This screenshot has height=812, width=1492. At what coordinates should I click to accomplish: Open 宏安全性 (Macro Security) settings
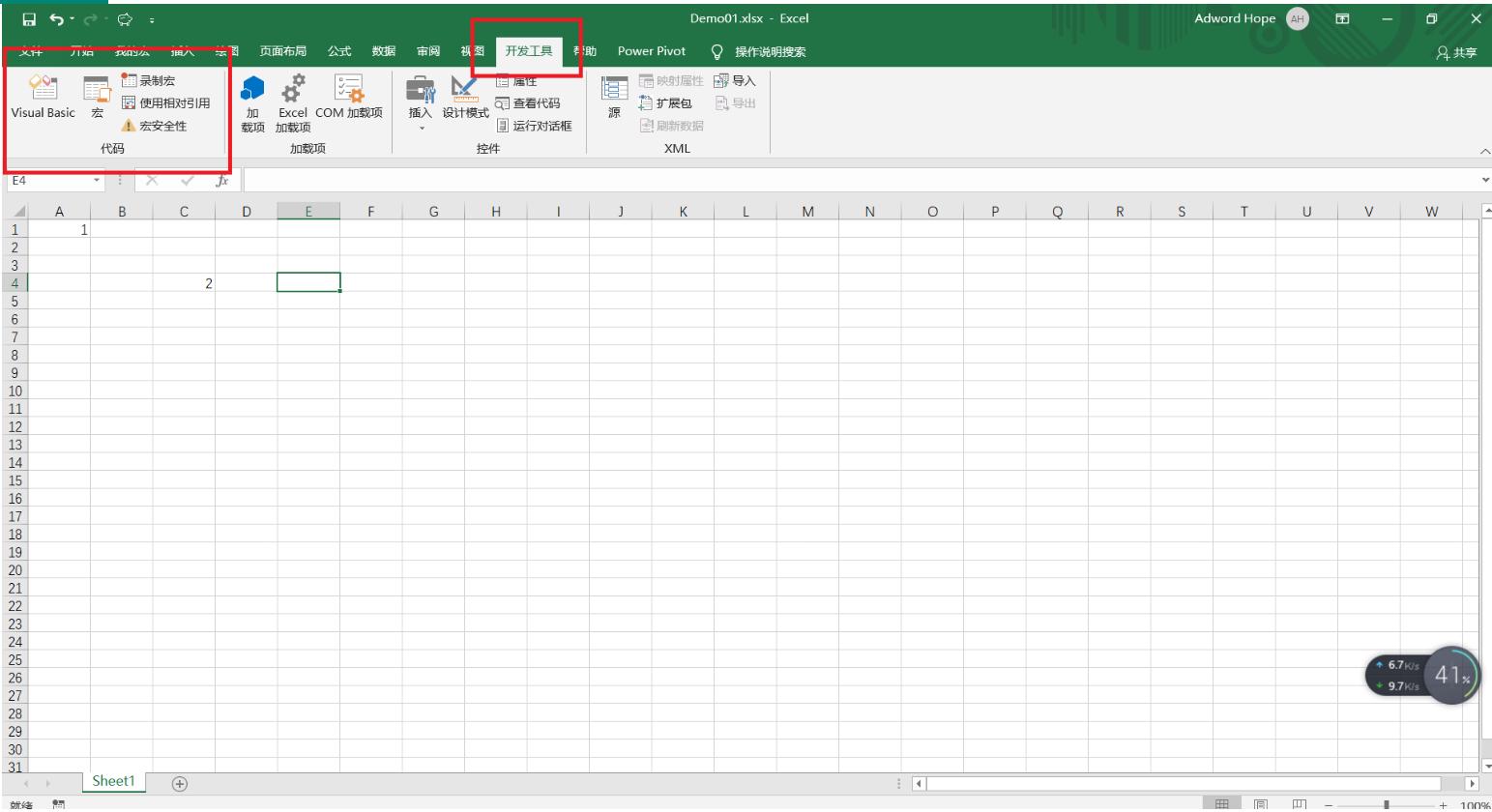click(x=154, y=126)
